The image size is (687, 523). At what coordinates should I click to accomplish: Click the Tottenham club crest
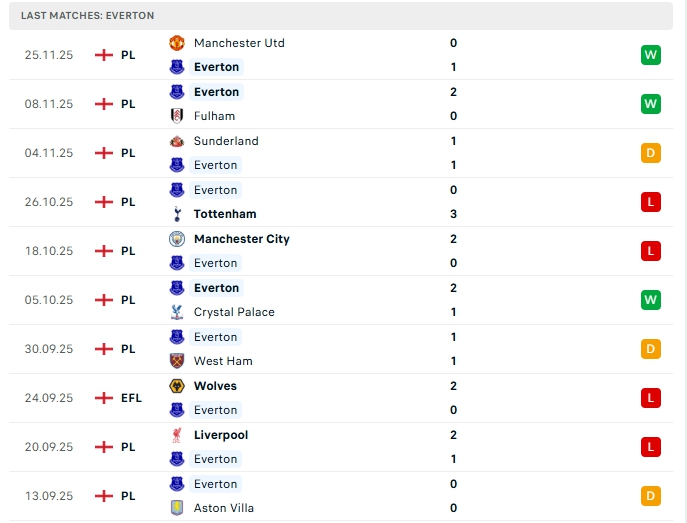pos(177,214)
